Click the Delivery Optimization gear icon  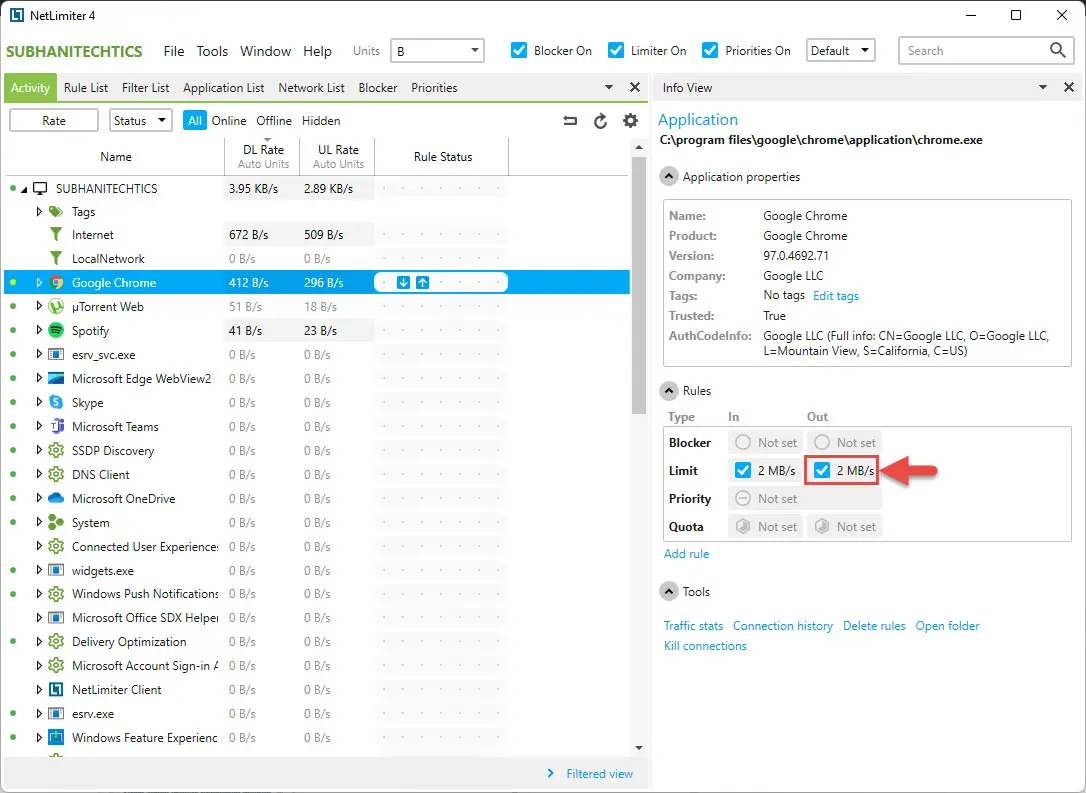click(x=56, y=642)
